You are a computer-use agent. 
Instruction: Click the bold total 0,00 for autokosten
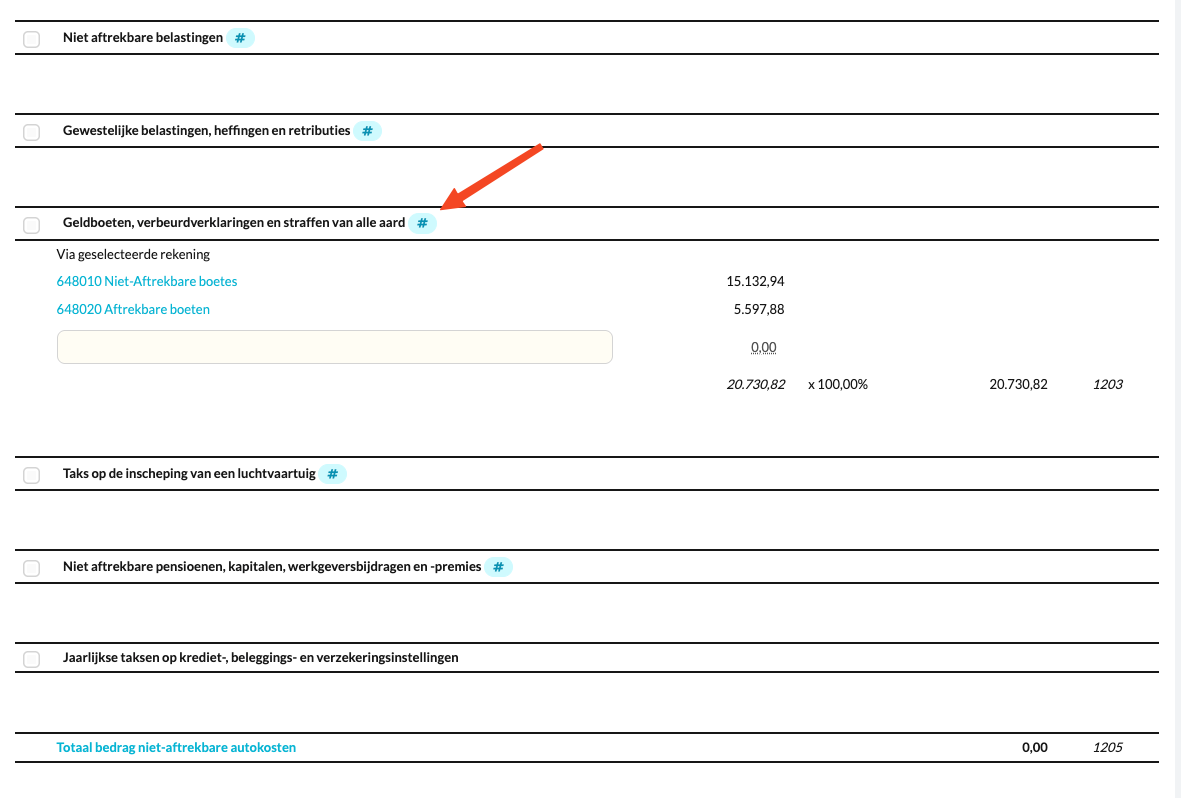point(1035,748)
